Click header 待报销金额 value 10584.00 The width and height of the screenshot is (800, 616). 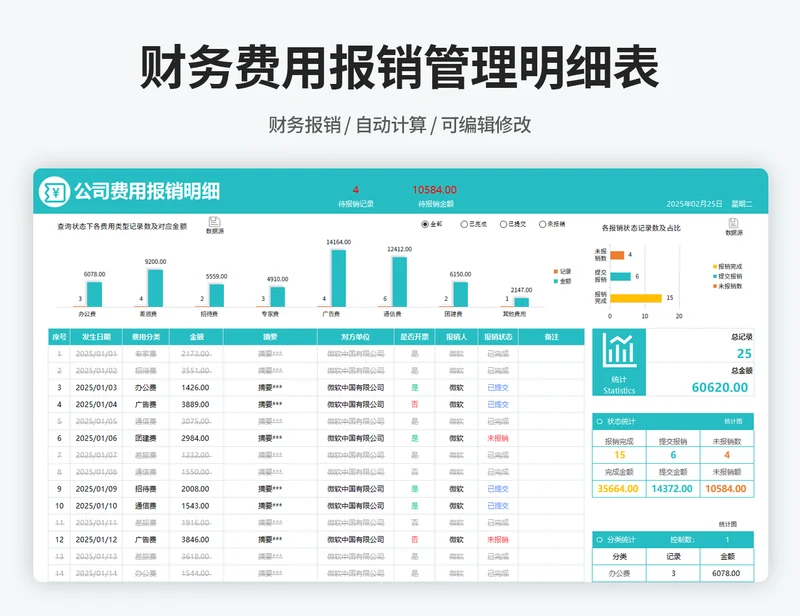(x=435, y=190)
